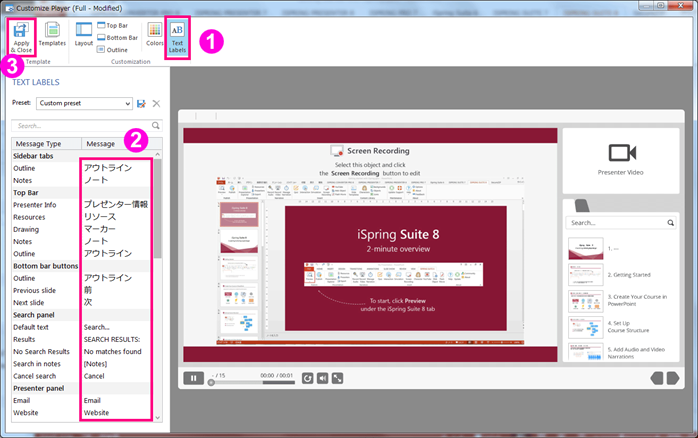Screen dimensions: 698x438
Task: Toggle the volume button in player
Action: [323, 378]
